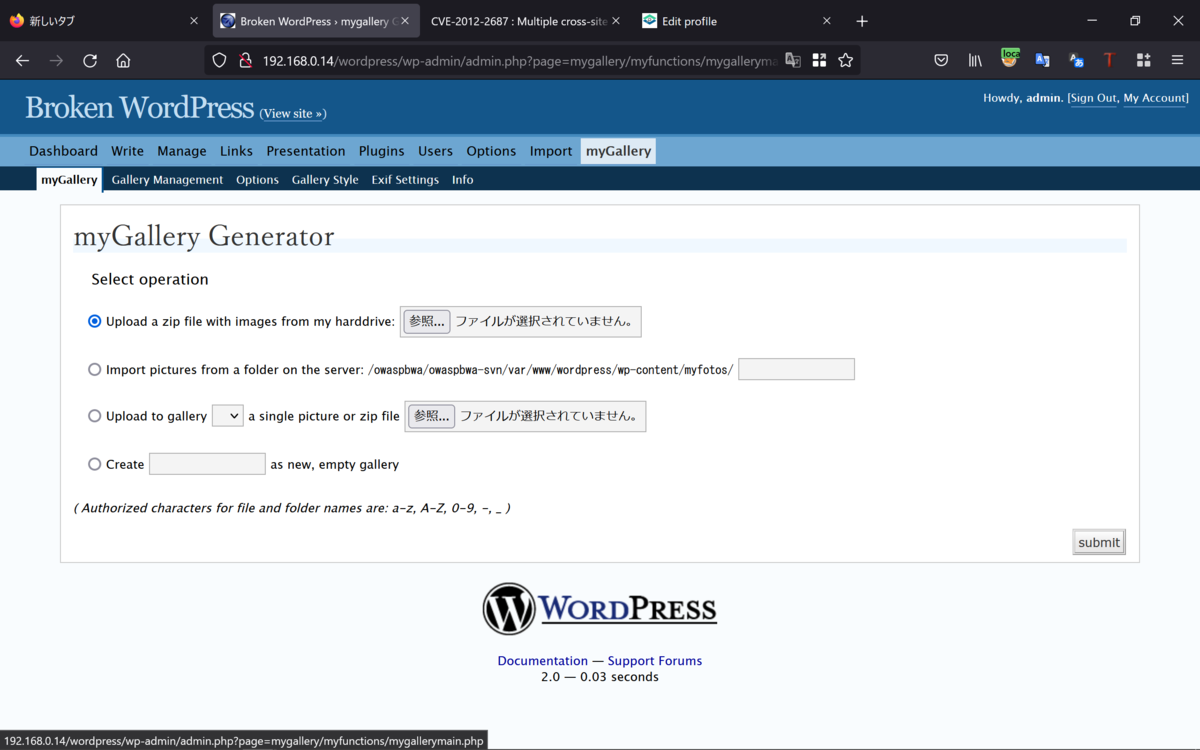Viewport: 1200px width, 750px height.
Task: Click the forward navigation arrow
Action: pyautogui.click(x=56, y=60)
